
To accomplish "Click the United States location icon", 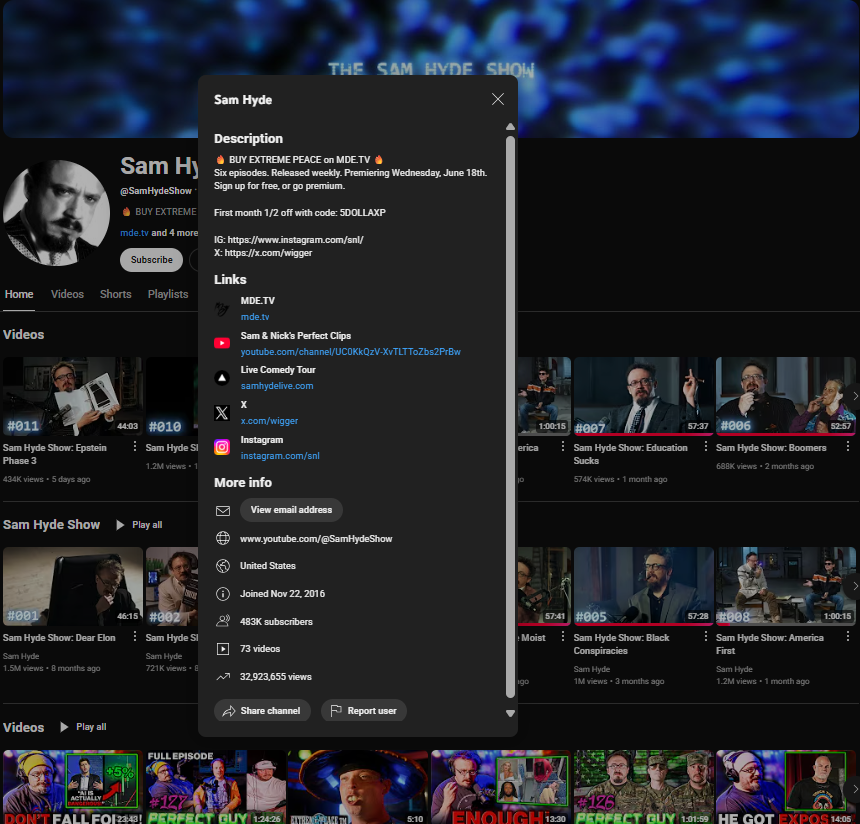I will click(221, 565).
